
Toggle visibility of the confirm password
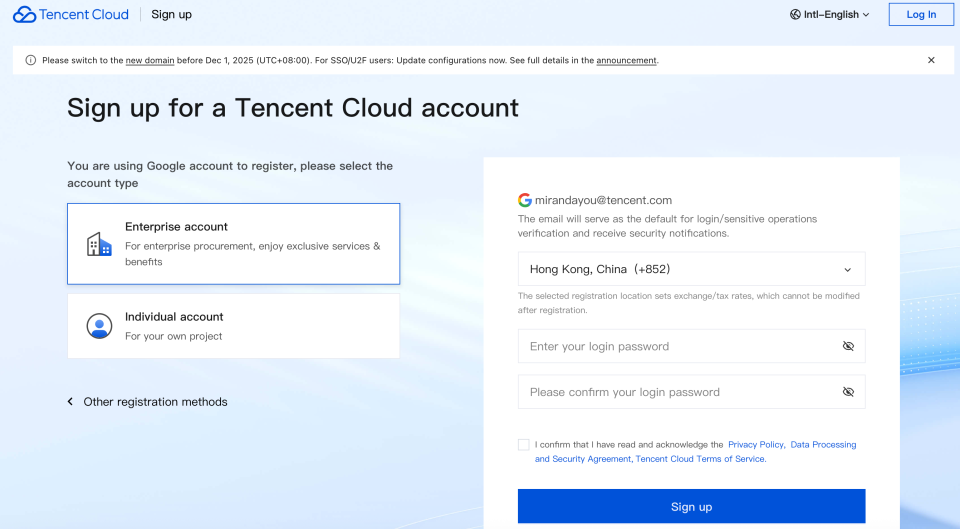tap(848, 392)
